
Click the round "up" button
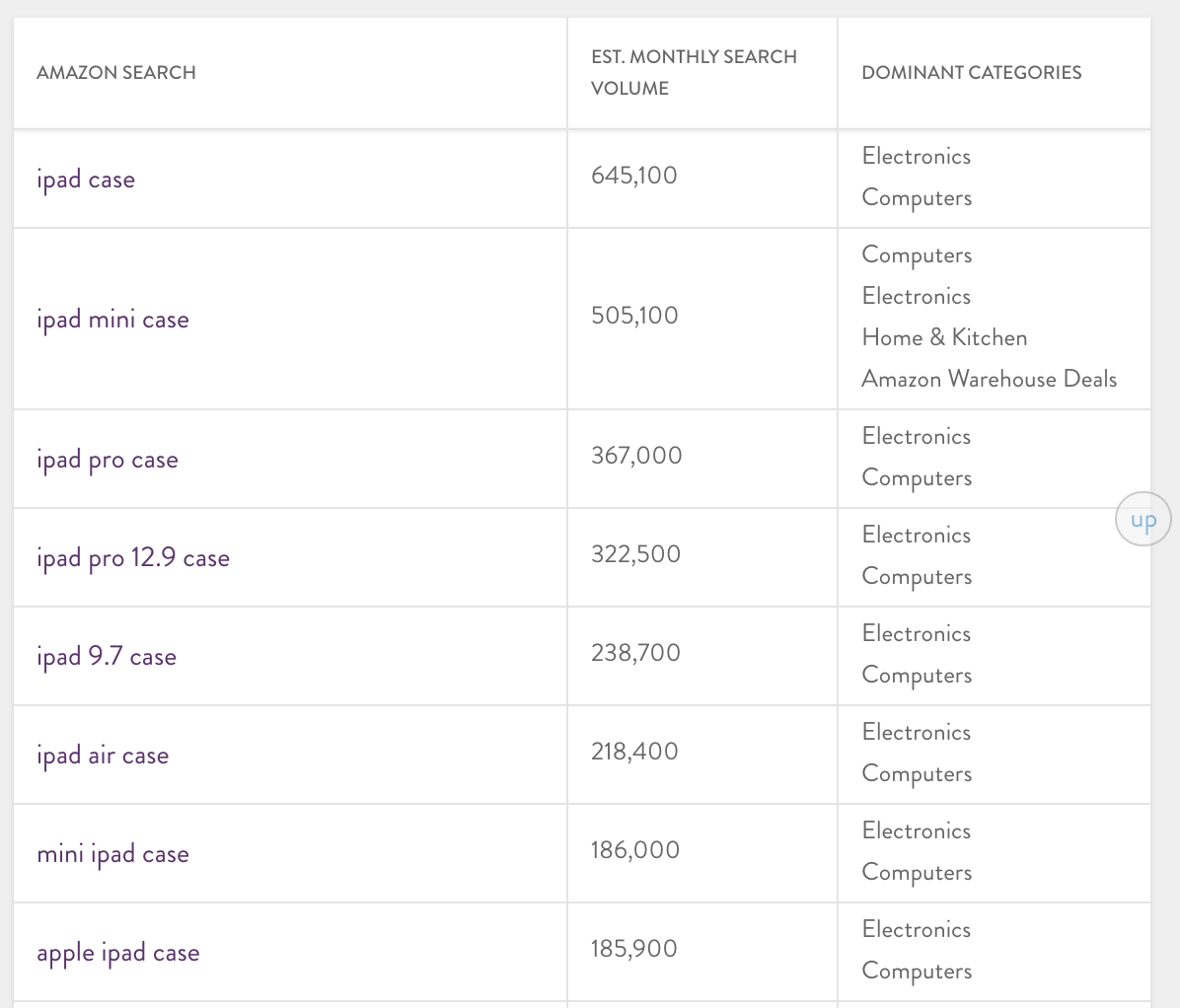[1143, 519]
